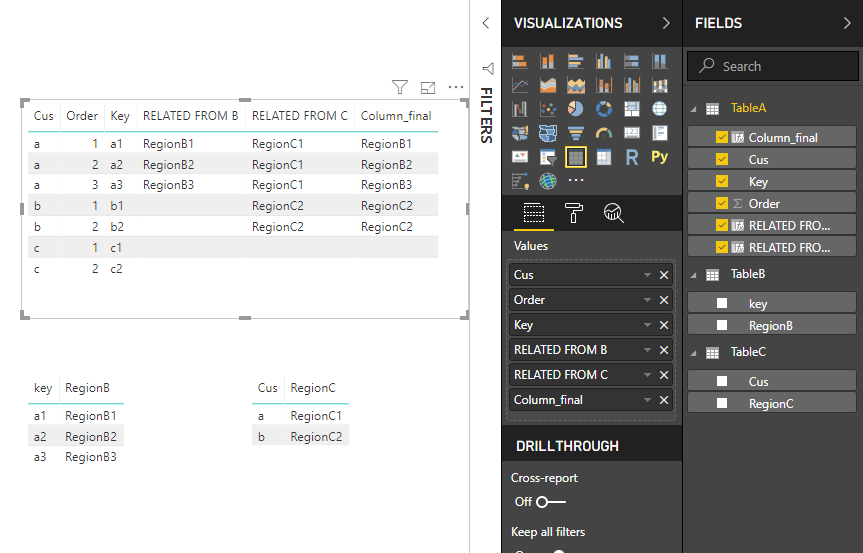Select the Scatter chart visualization
This screenshot has height=553, width=863.
(548, 109)
